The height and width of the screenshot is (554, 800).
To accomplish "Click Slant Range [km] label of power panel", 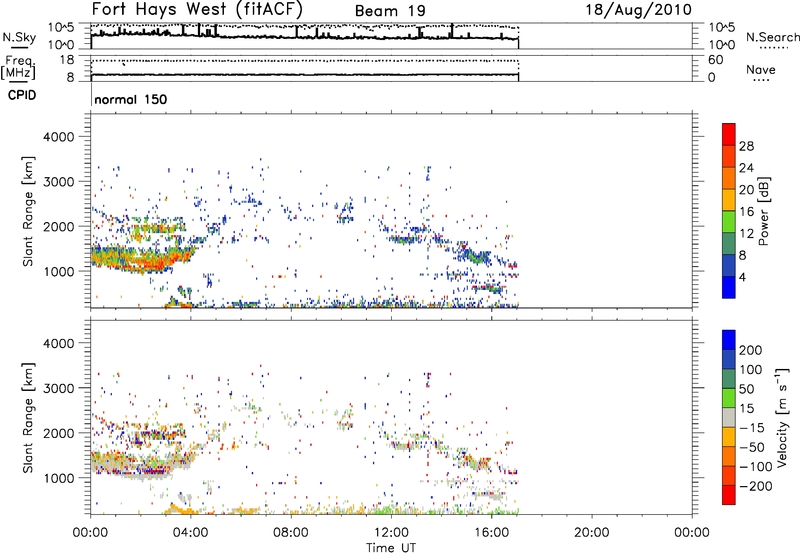I will pos(28,211).
